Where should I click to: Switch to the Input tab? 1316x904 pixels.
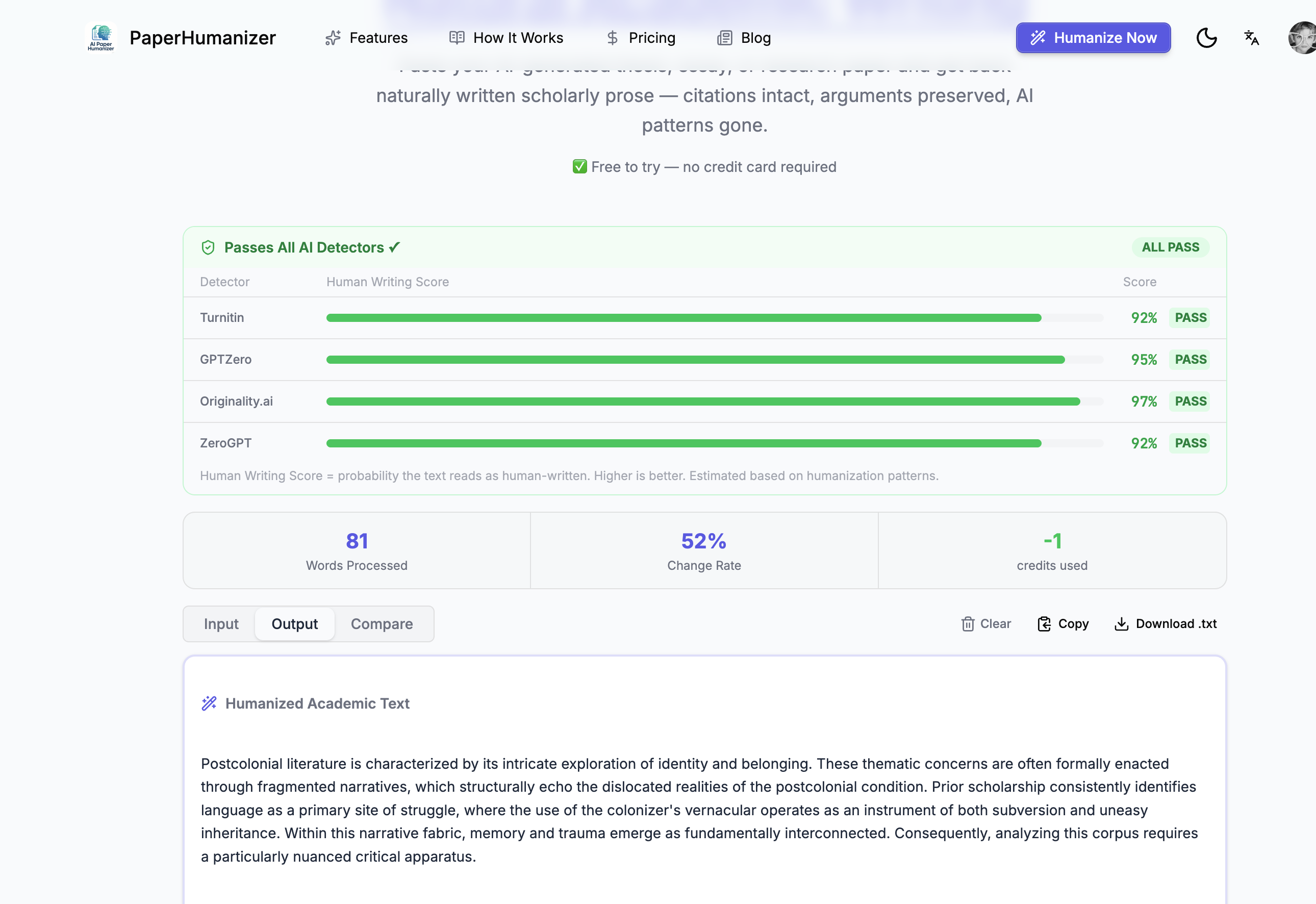(x=221, y=623)
